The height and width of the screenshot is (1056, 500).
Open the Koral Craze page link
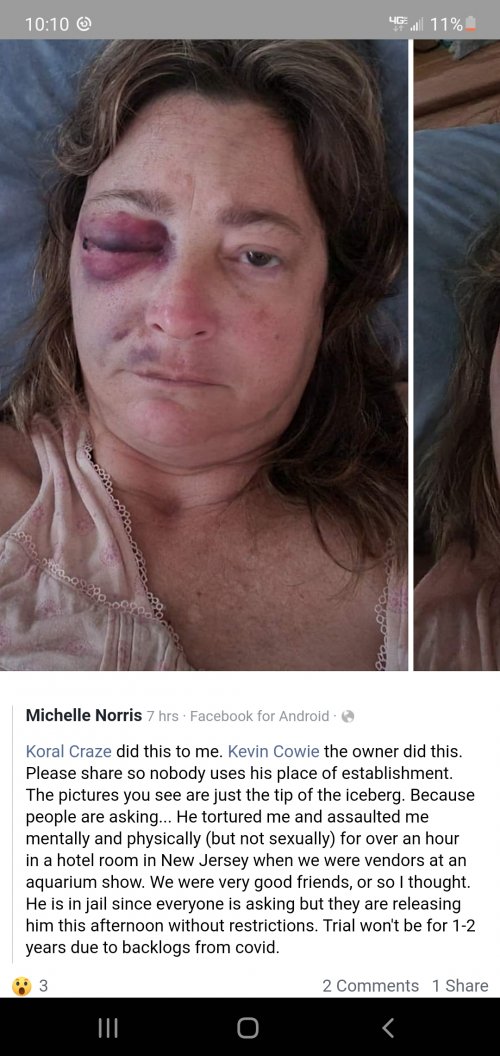pyautogui.click(x=71, y=751)
